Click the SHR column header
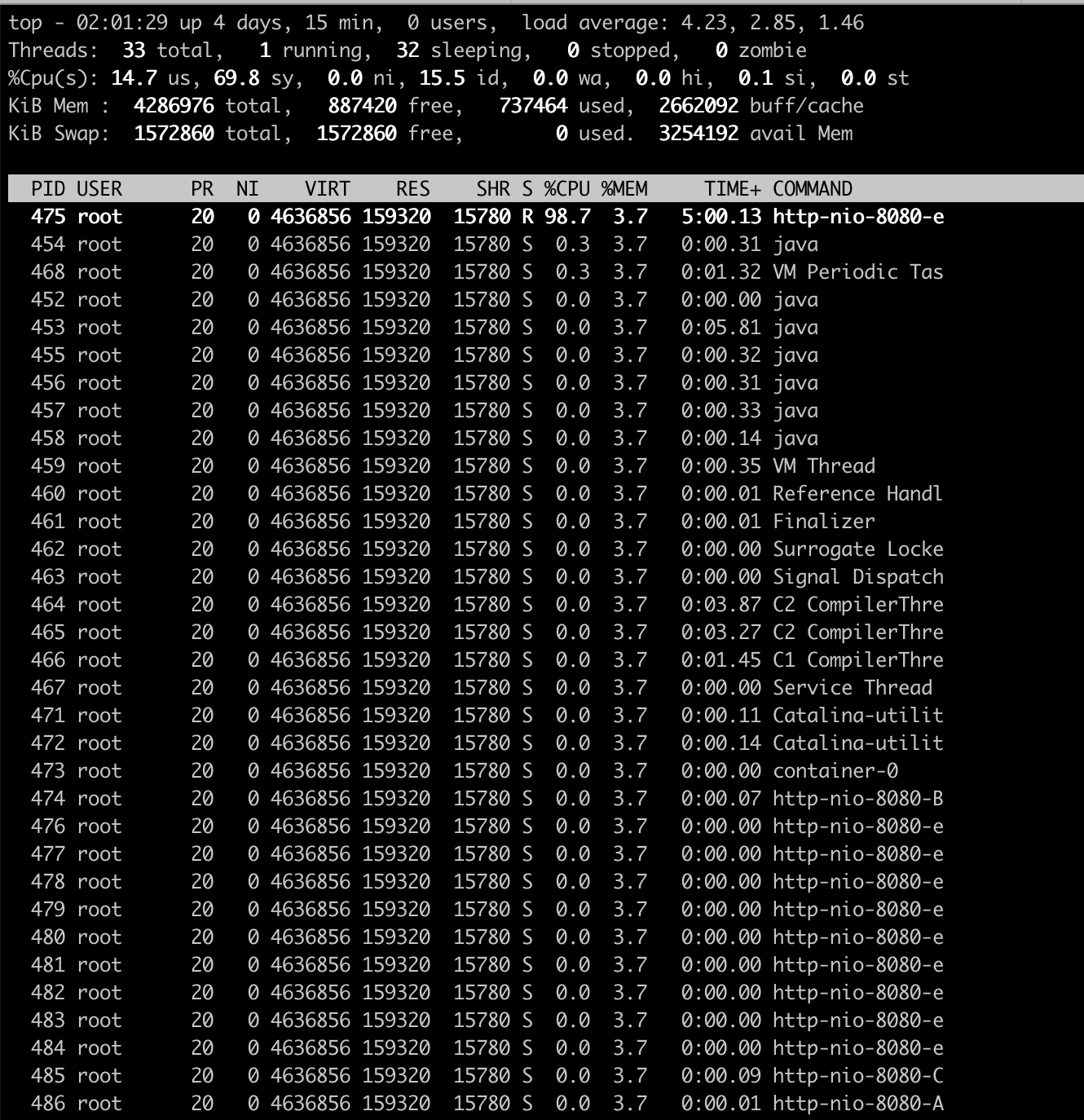The height and width of the screenshot is (1120, 1084). tap(493, 189)
